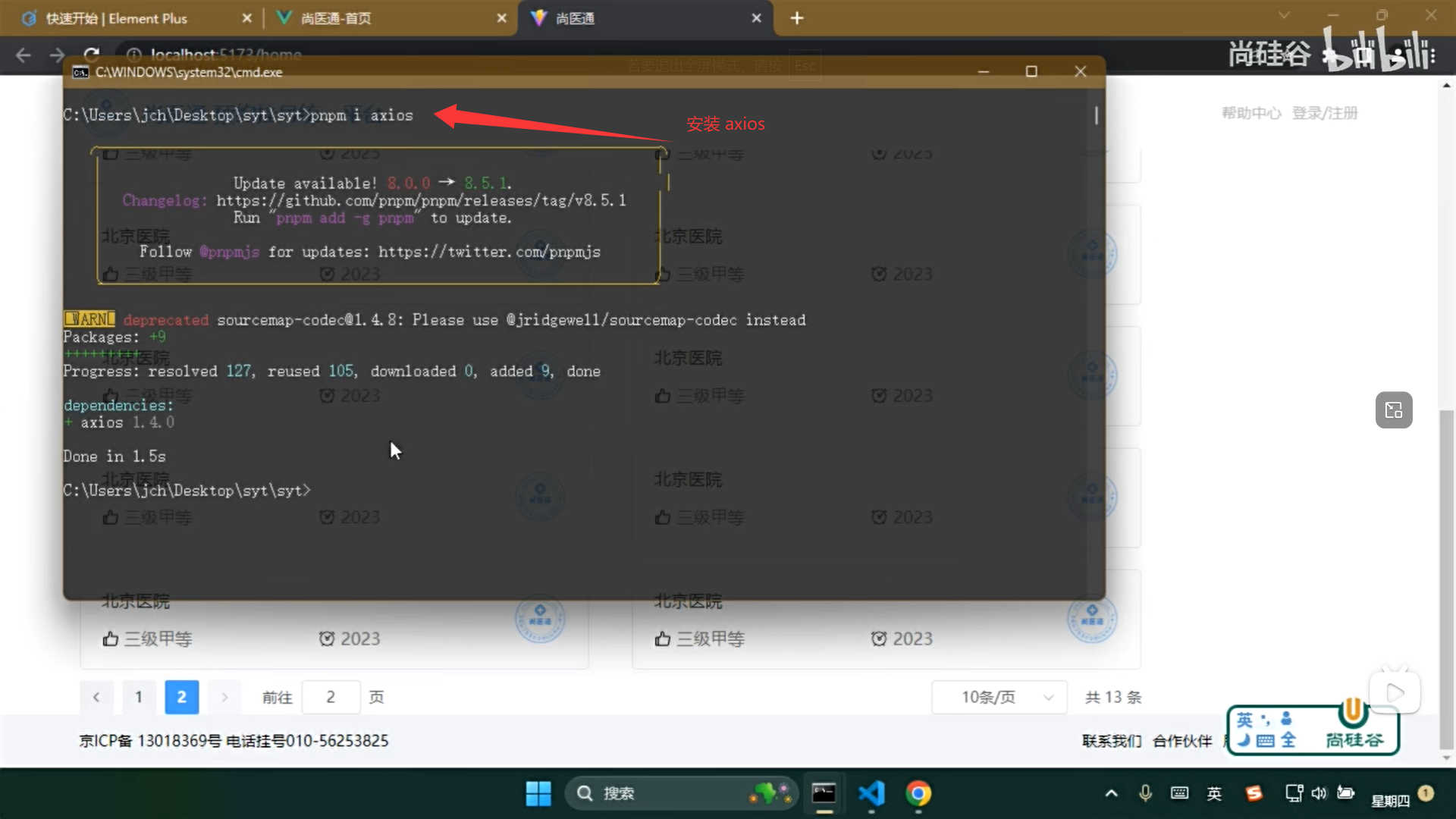This screenshot has height=819, width=1456.
Task: Open Visual Studio Code from taskbar
Action: [871, 793]
